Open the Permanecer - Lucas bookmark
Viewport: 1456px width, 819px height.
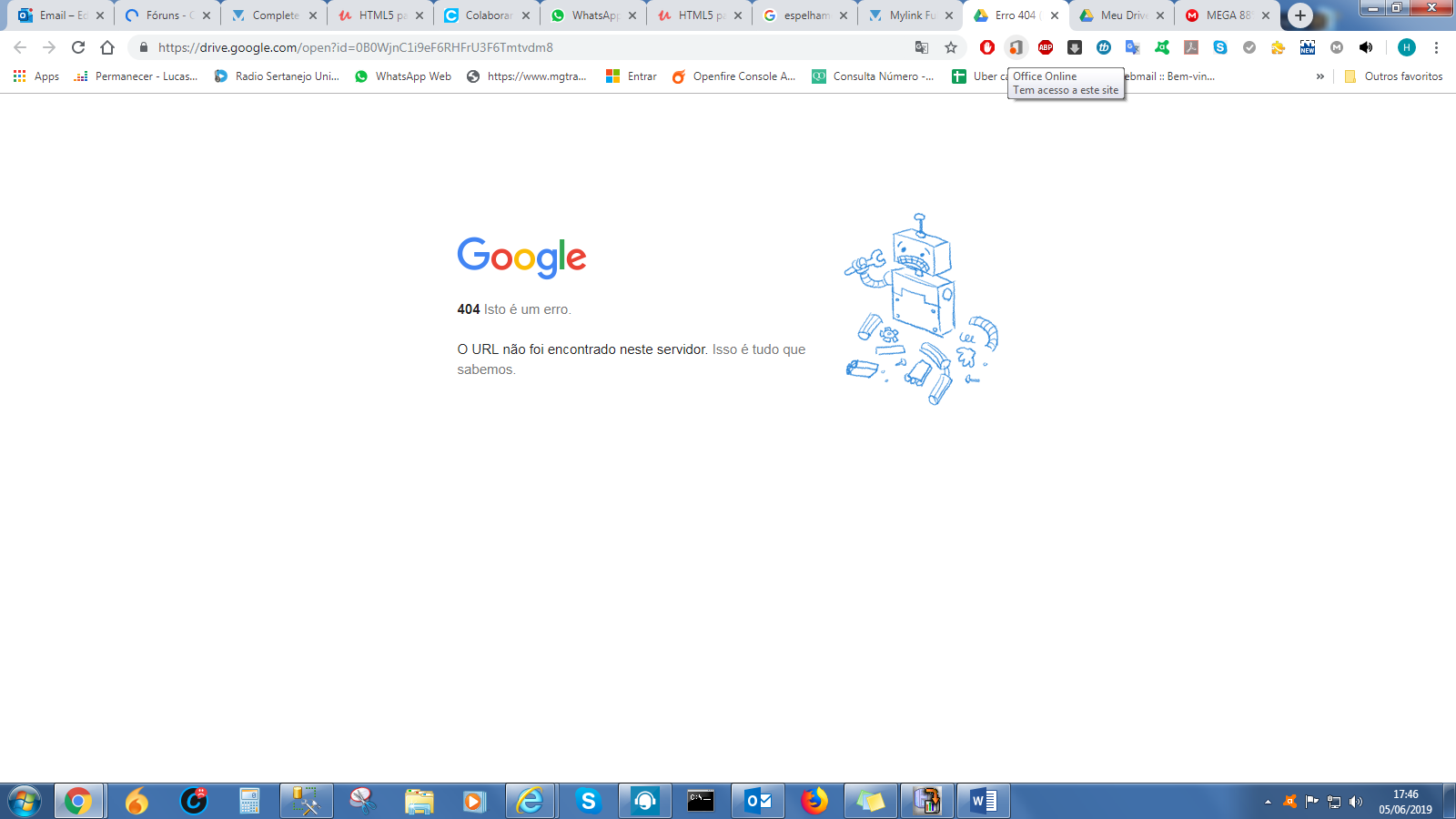(x=136, y=76)
